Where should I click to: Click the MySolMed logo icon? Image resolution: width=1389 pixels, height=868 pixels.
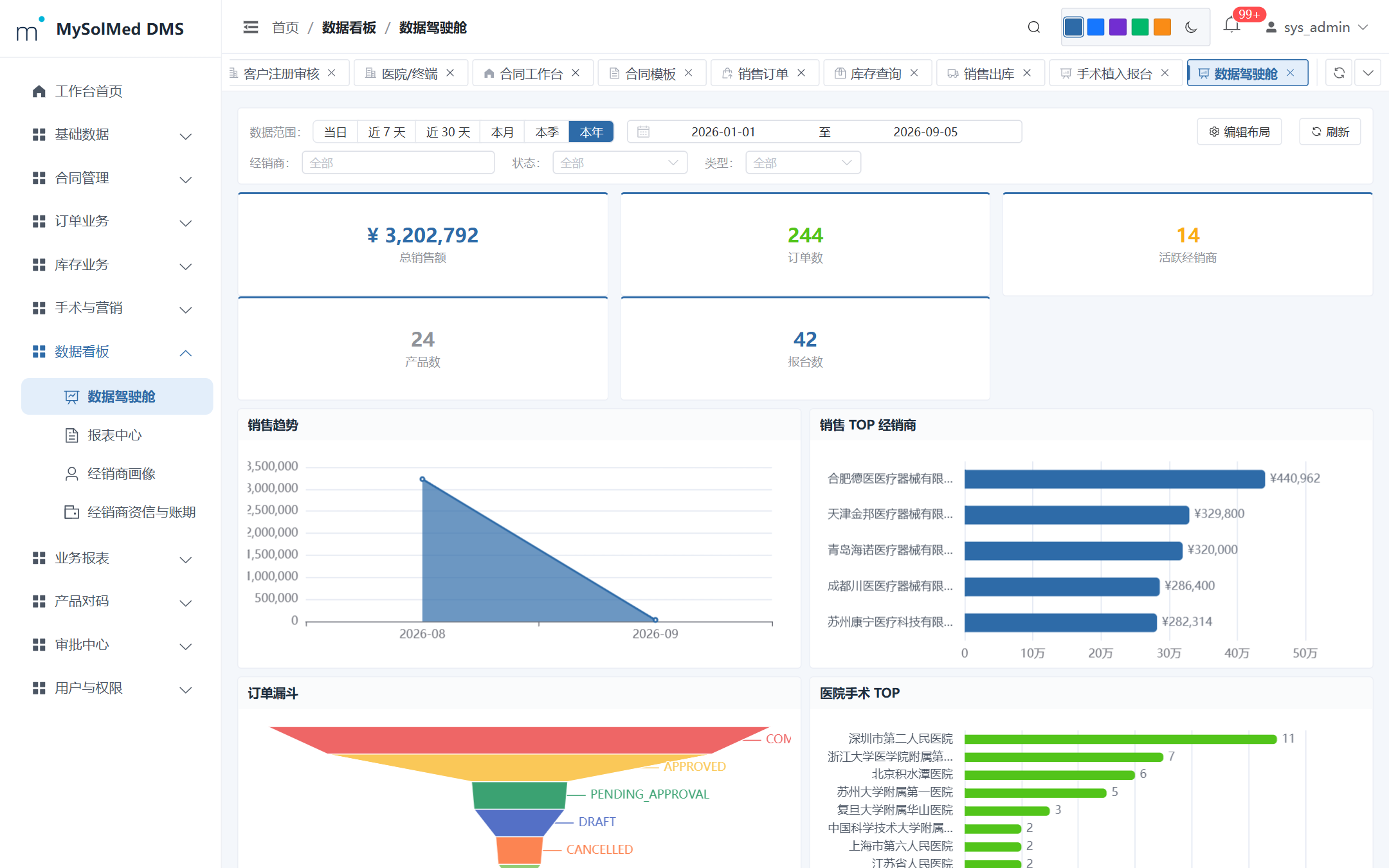click(x=30, y=28)
